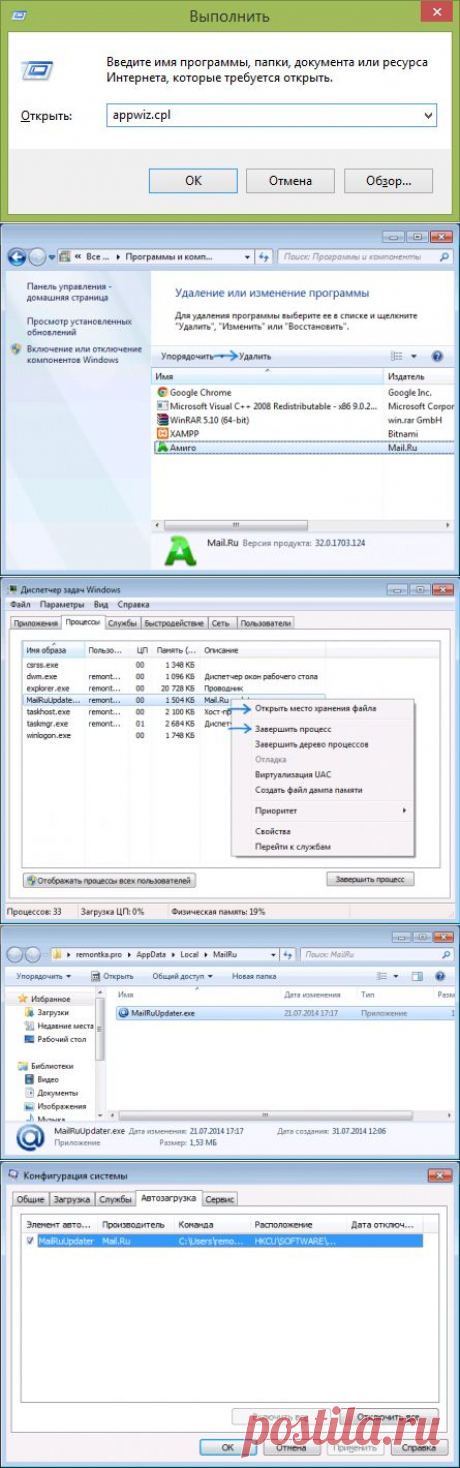Image resolution: width=460 pixels, height=1468 pixels.
Task: Choose Завершить дерево процессов
Action: coord(312,744)
